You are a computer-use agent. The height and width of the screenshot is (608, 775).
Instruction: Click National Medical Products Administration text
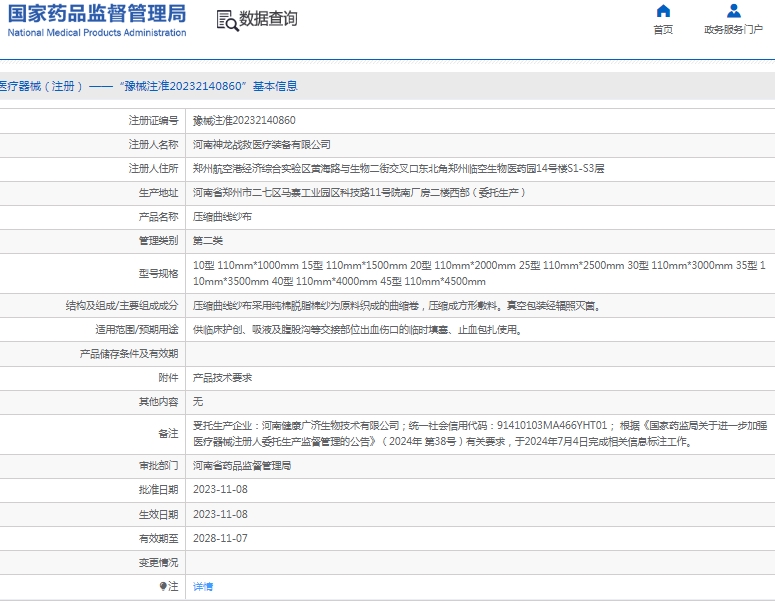[x=97, y=33]
